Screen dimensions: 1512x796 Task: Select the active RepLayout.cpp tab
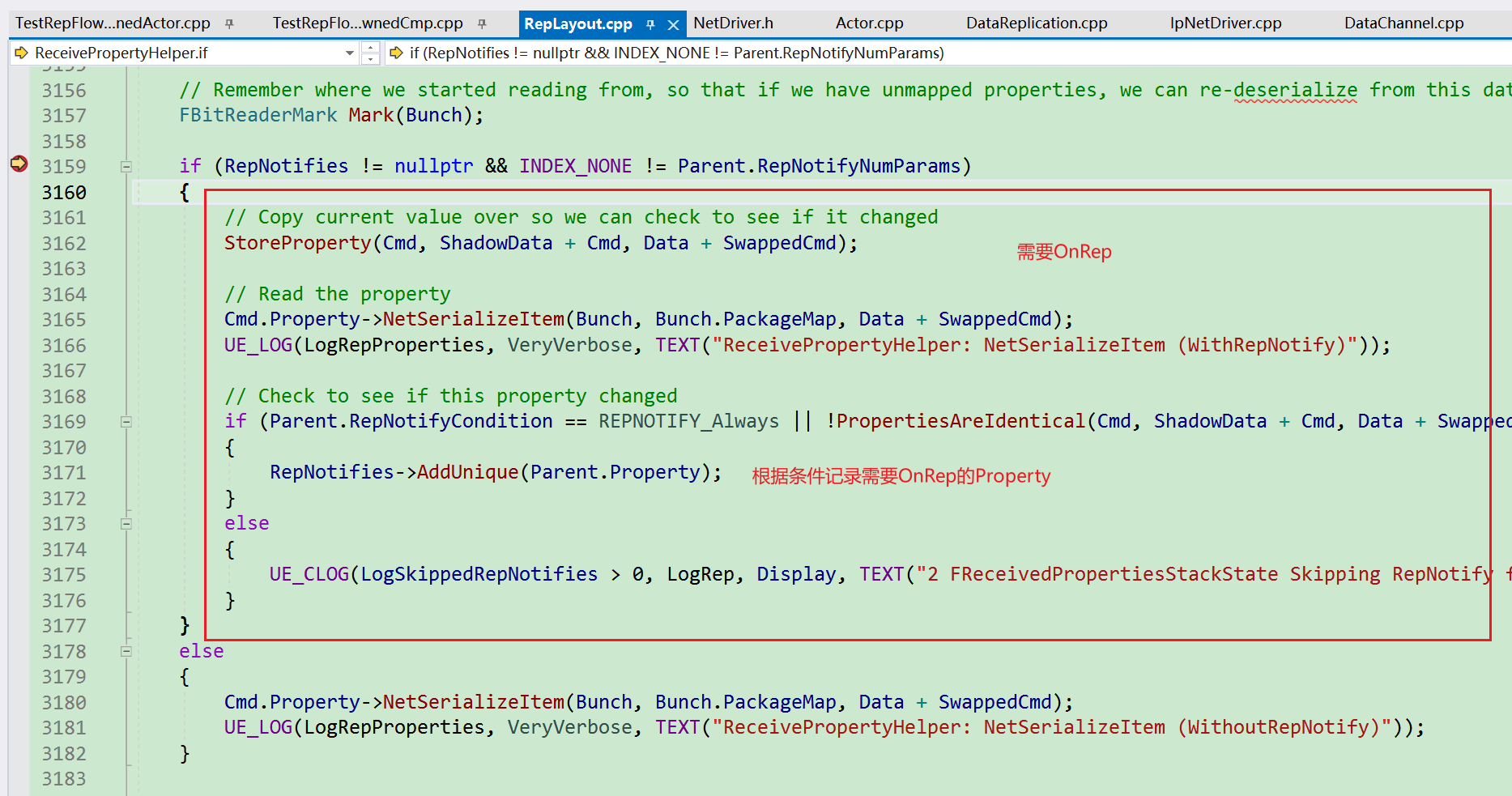(578, 24)
